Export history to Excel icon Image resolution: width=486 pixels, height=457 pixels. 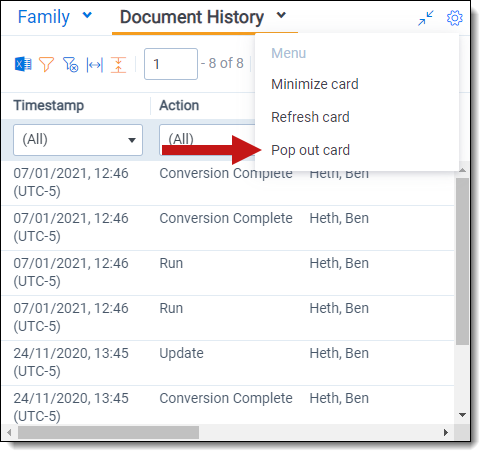coord(23,64)
